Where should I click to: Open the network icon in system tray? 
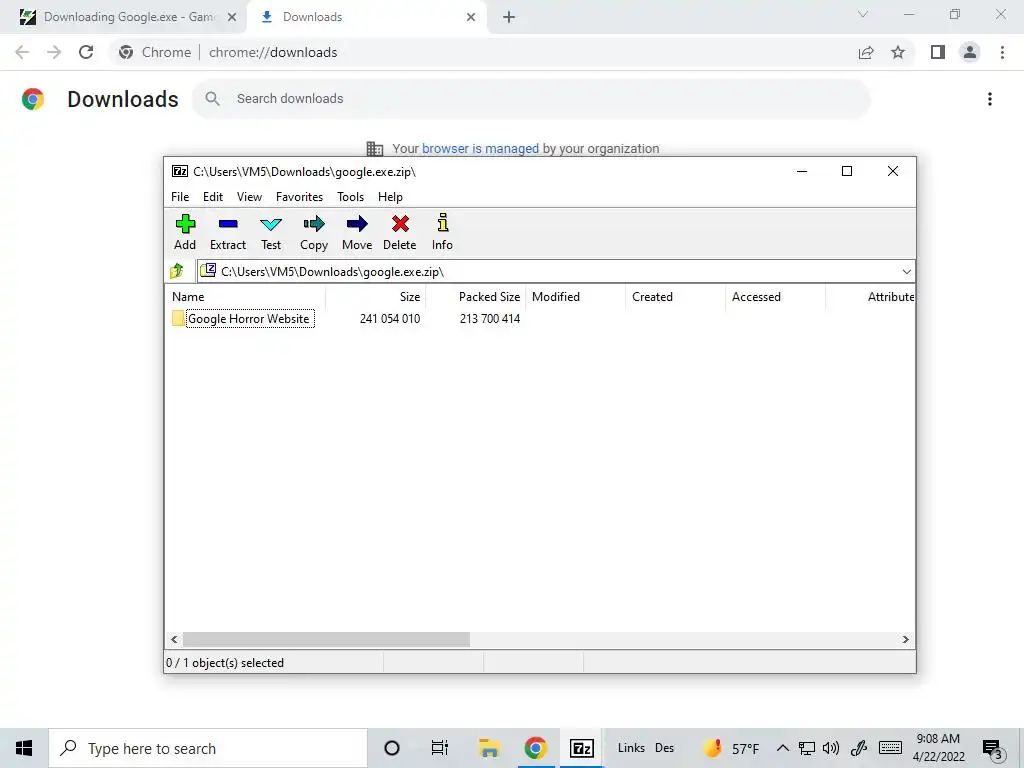tap(807, 748)
